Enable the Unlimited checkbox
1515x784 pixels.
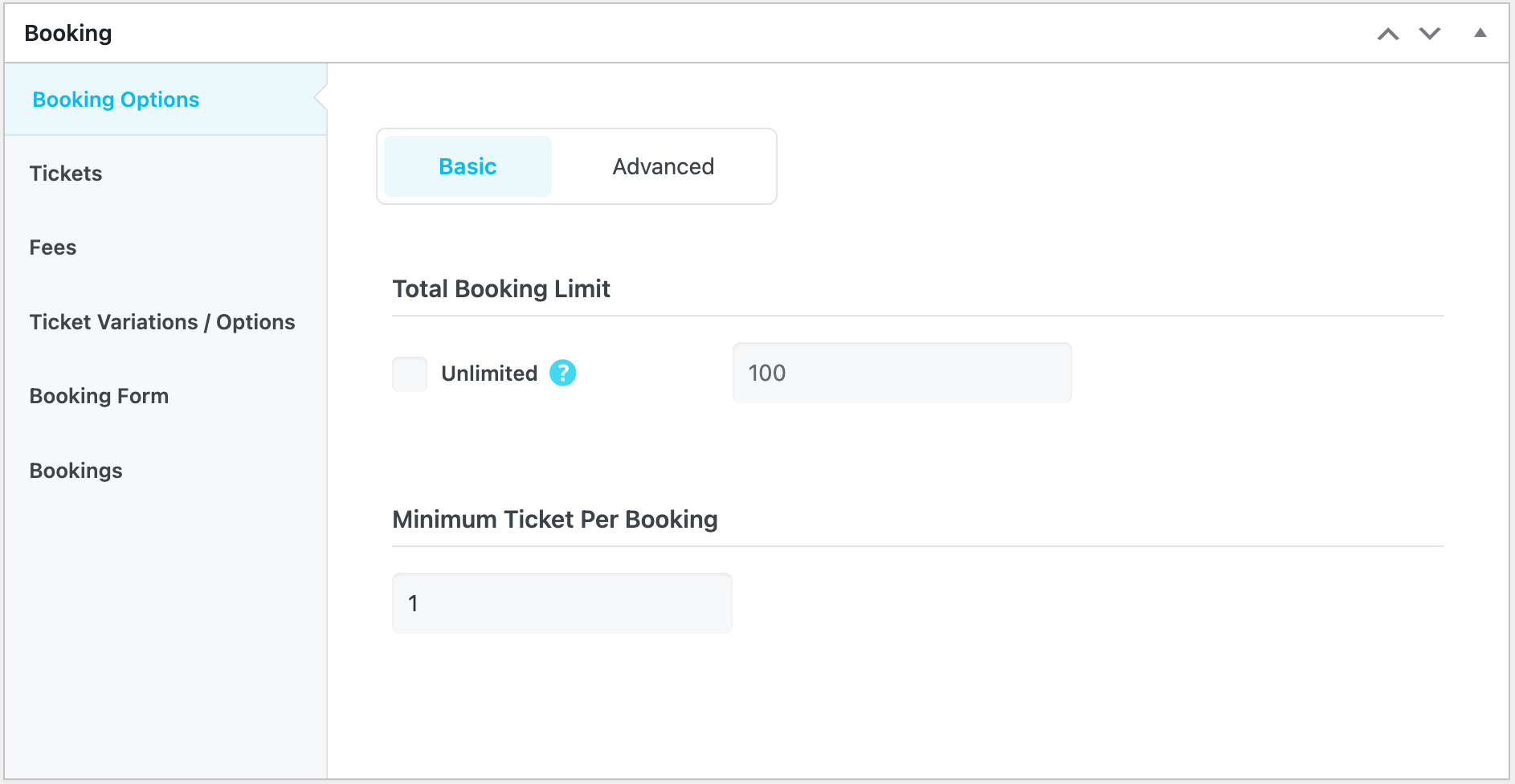tap(410, 374)
